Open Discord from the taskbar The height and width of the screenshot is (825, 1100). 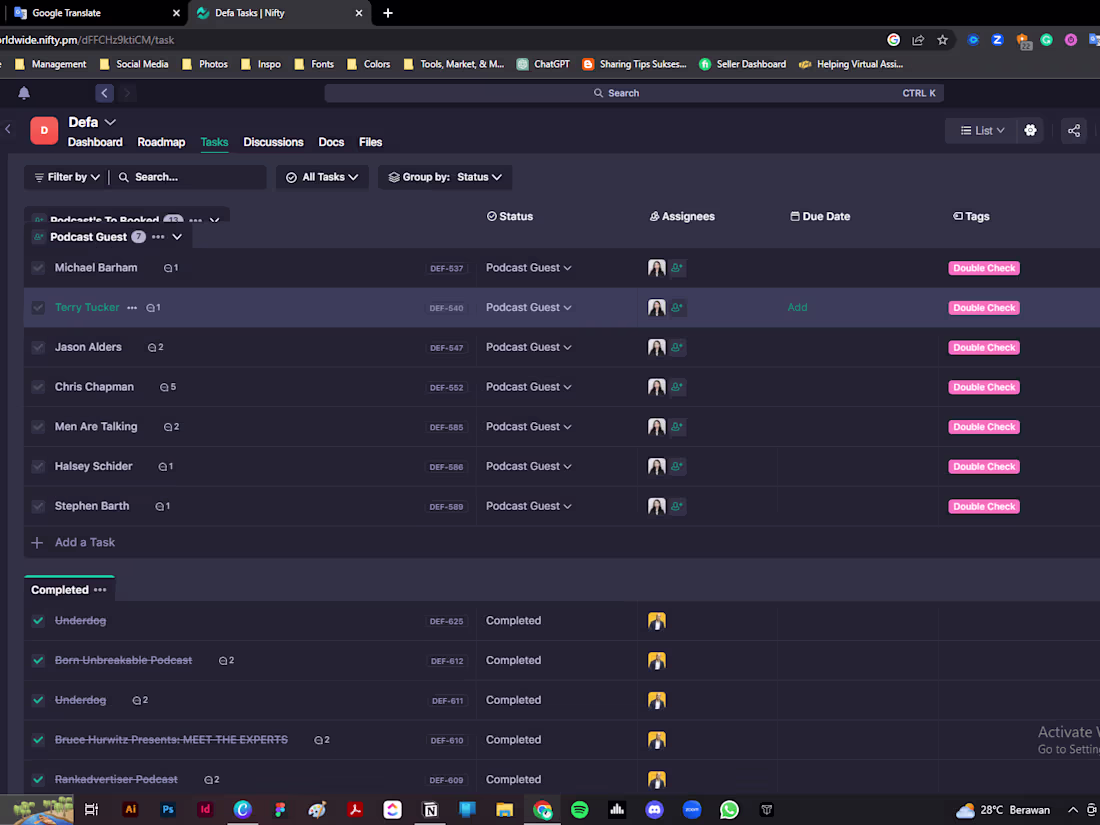pos(655,810)
